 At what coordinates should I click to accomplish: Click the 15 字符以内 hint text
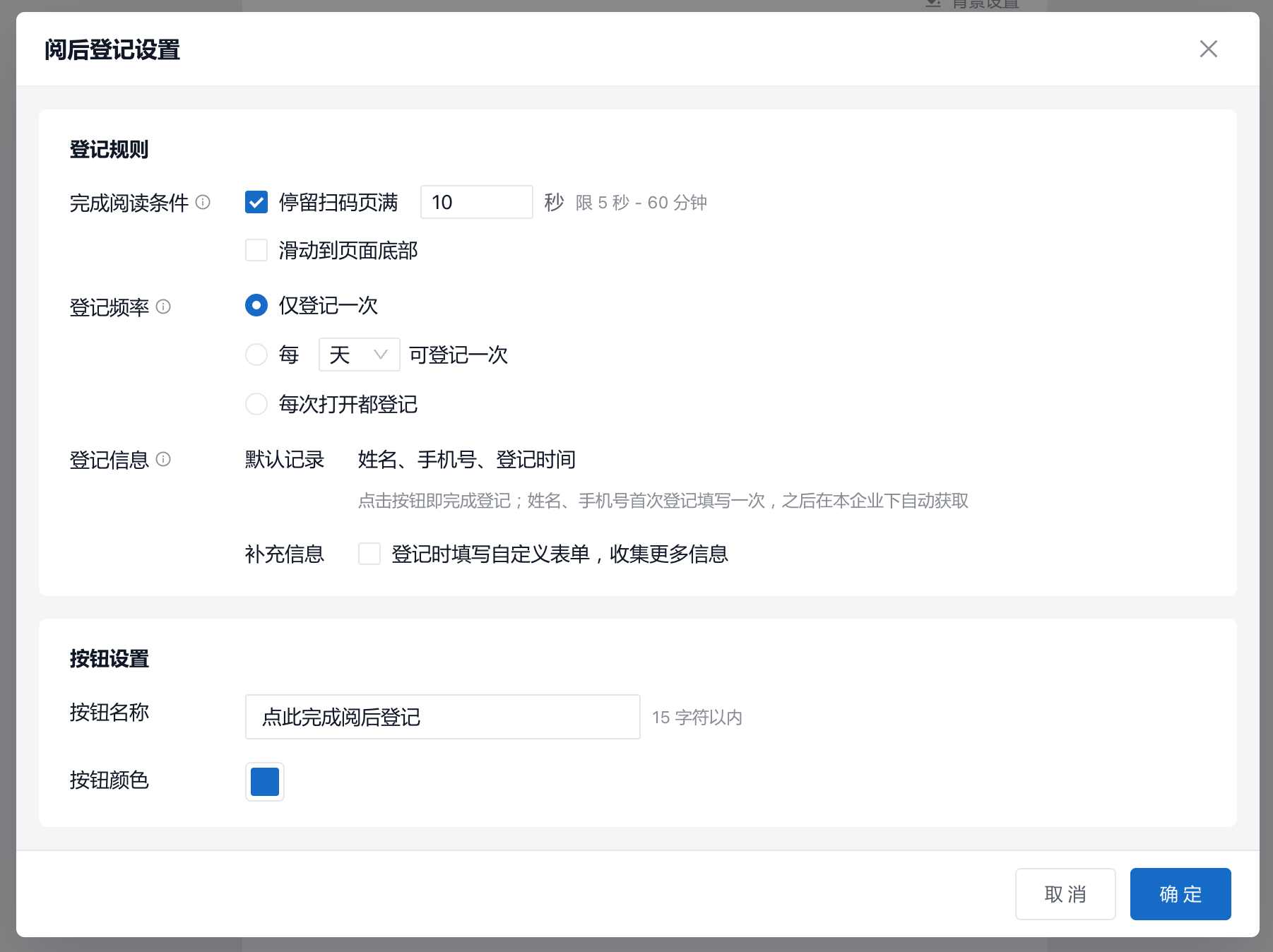697,718
